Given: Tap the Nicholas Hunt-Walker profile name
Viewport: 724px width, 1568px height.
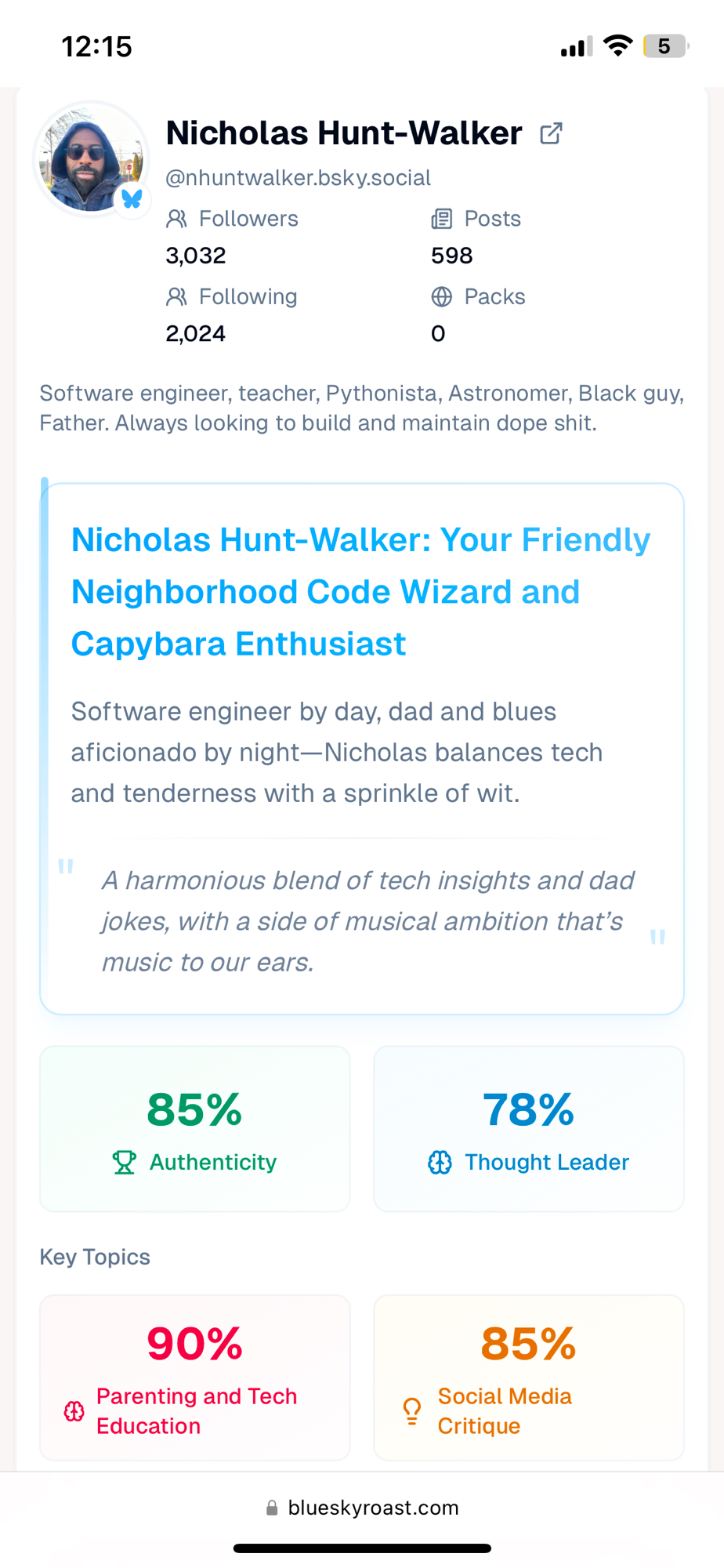Looking at the screenshot, I should pos(344,133).
